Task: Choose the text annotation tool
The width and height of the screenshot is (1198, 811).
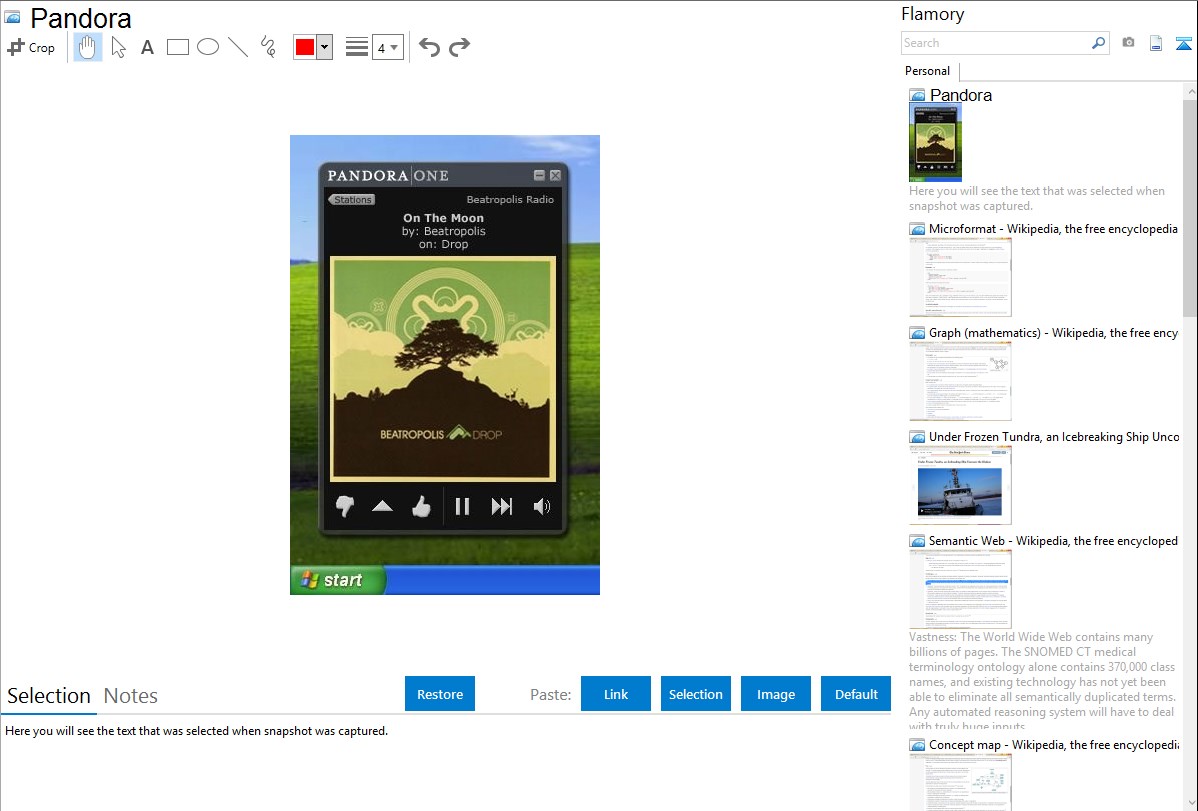Action: [x=147, y=47]
